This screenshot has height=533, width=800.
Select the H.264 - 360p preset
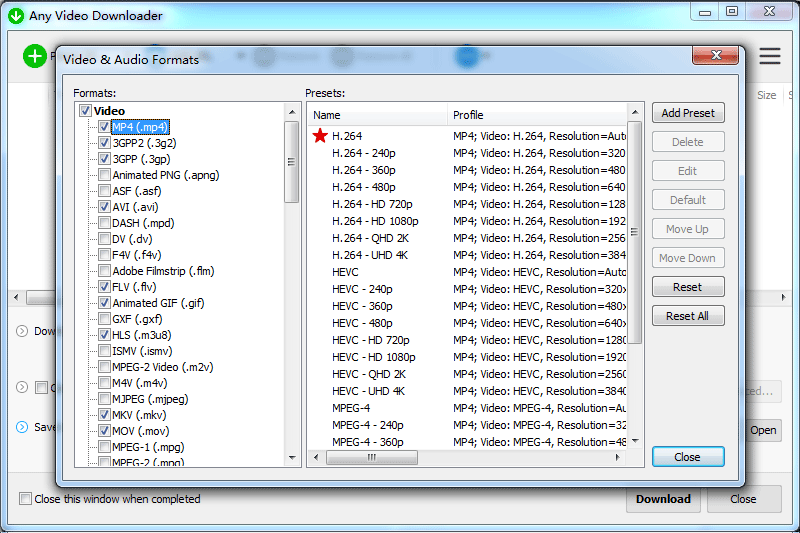tap(364, 170)
